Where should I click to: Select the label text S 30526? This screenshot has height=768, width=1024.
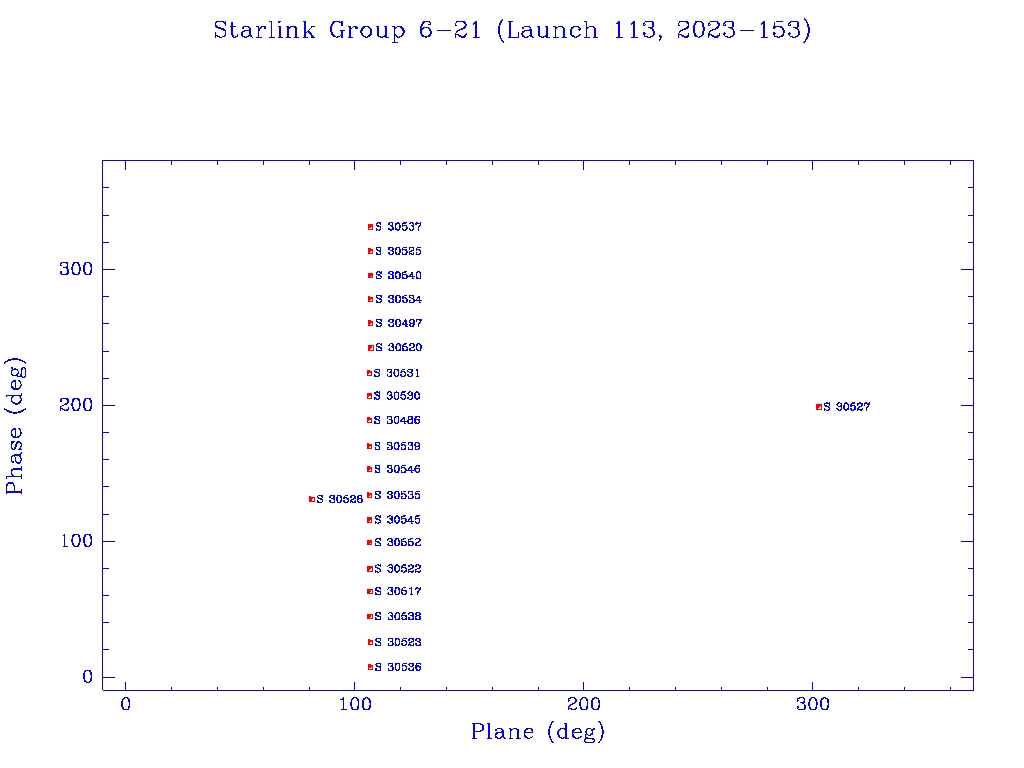click(x=340, y=500)
